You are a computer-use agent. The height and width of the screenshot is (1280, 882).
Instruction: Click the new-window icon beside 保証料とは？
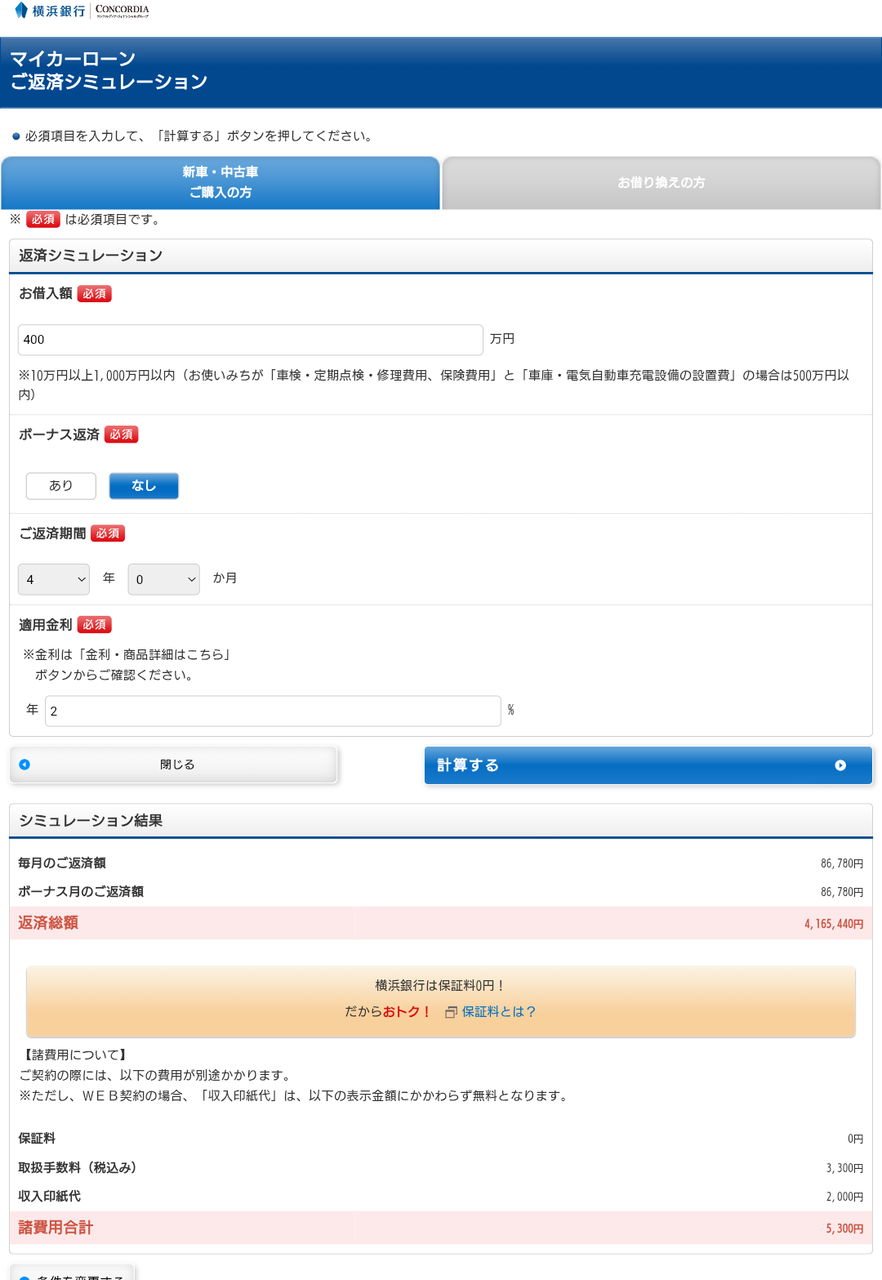point(451,1012)
